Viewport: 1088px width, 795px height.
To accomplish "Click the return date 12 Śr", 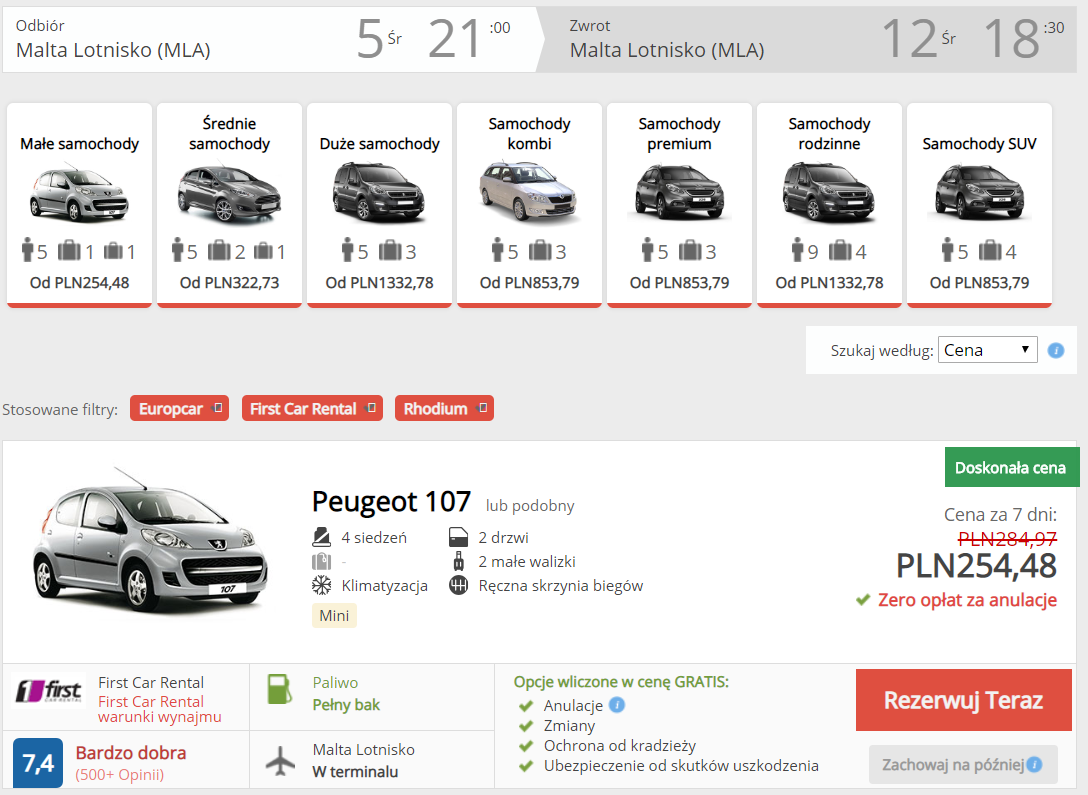I will tap(918, 39).
